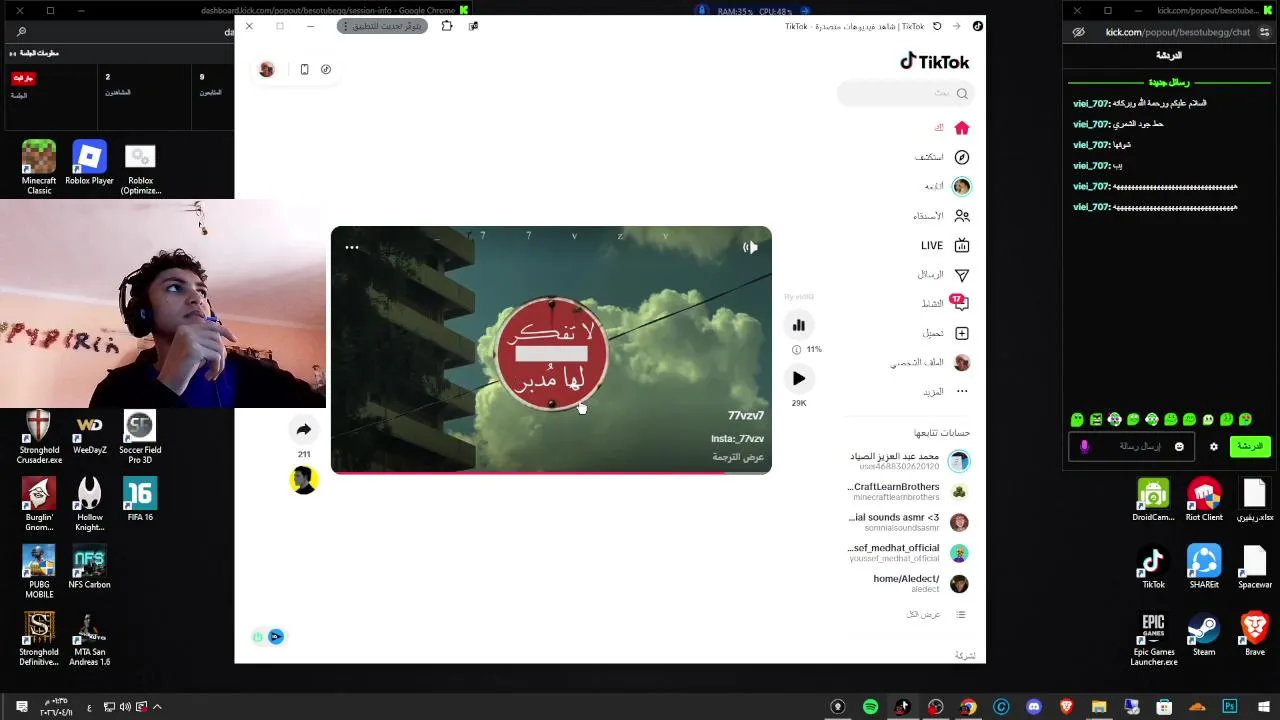The height and width of the screenshot is (720, 1280).
Task: Open Riot Client desktop shortcut
Action: coord(1204,499)
